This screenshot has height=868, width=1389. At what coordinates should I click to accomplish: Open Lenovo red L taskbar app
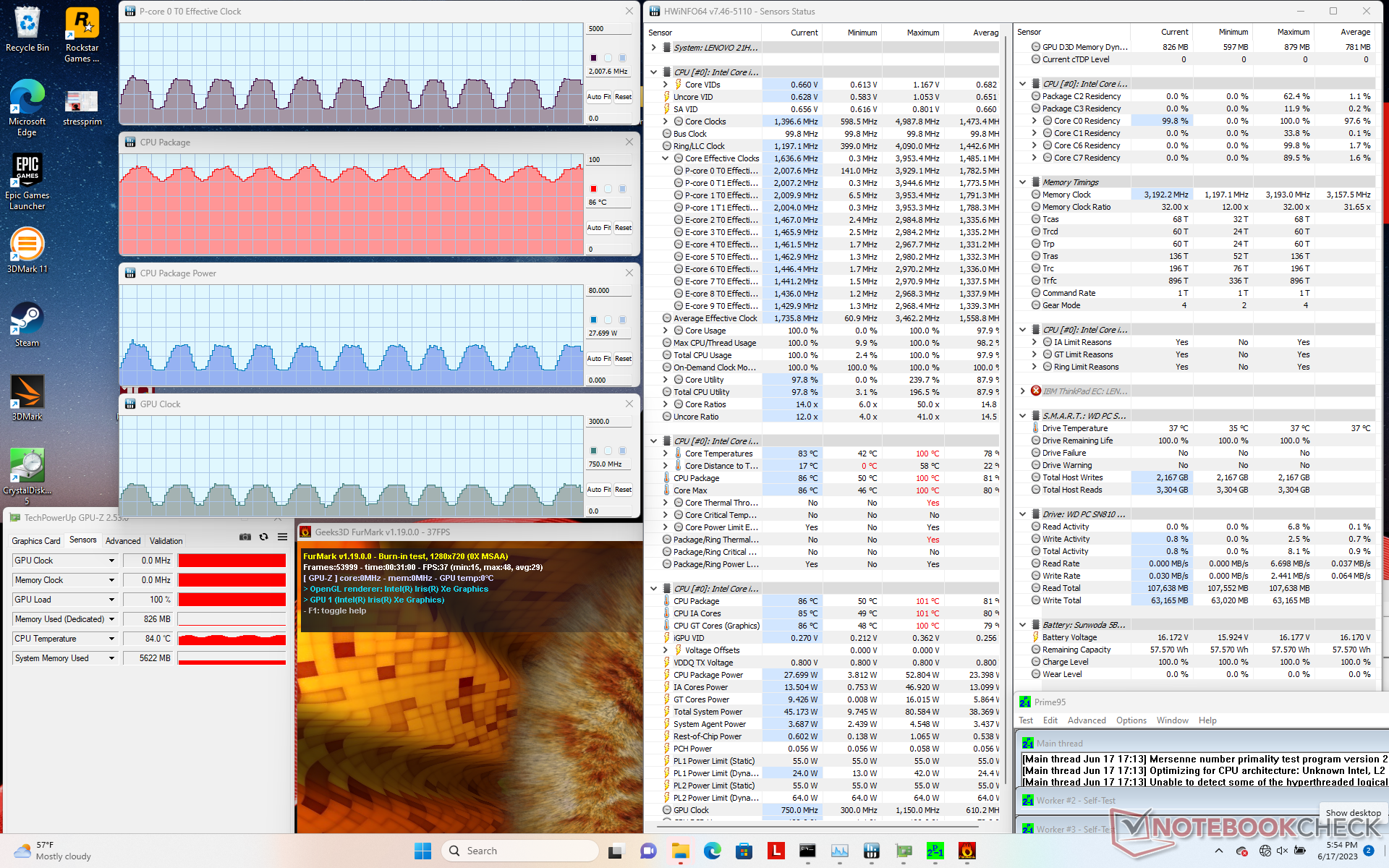tap(776, 851)
